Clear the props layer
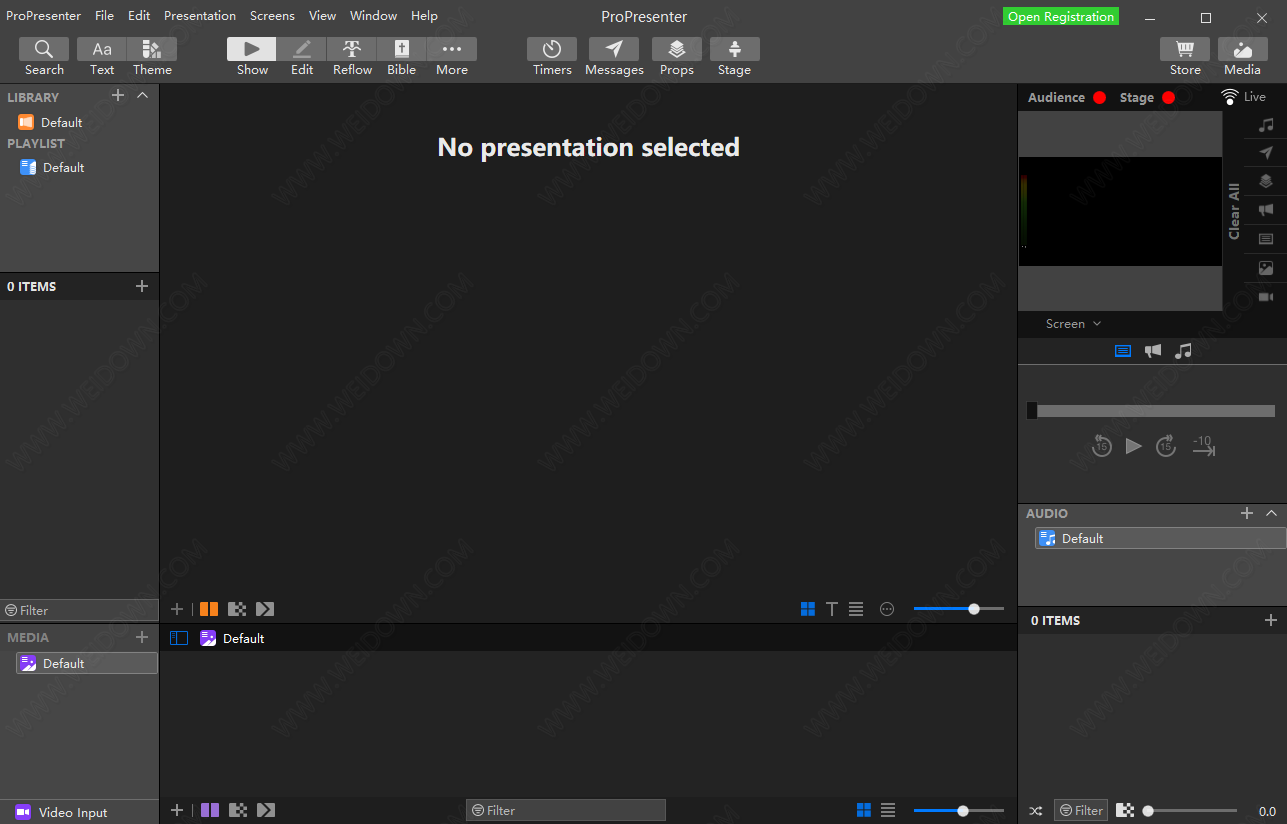This screenshot has width=1287, height=824. (x=1266, y=181)
